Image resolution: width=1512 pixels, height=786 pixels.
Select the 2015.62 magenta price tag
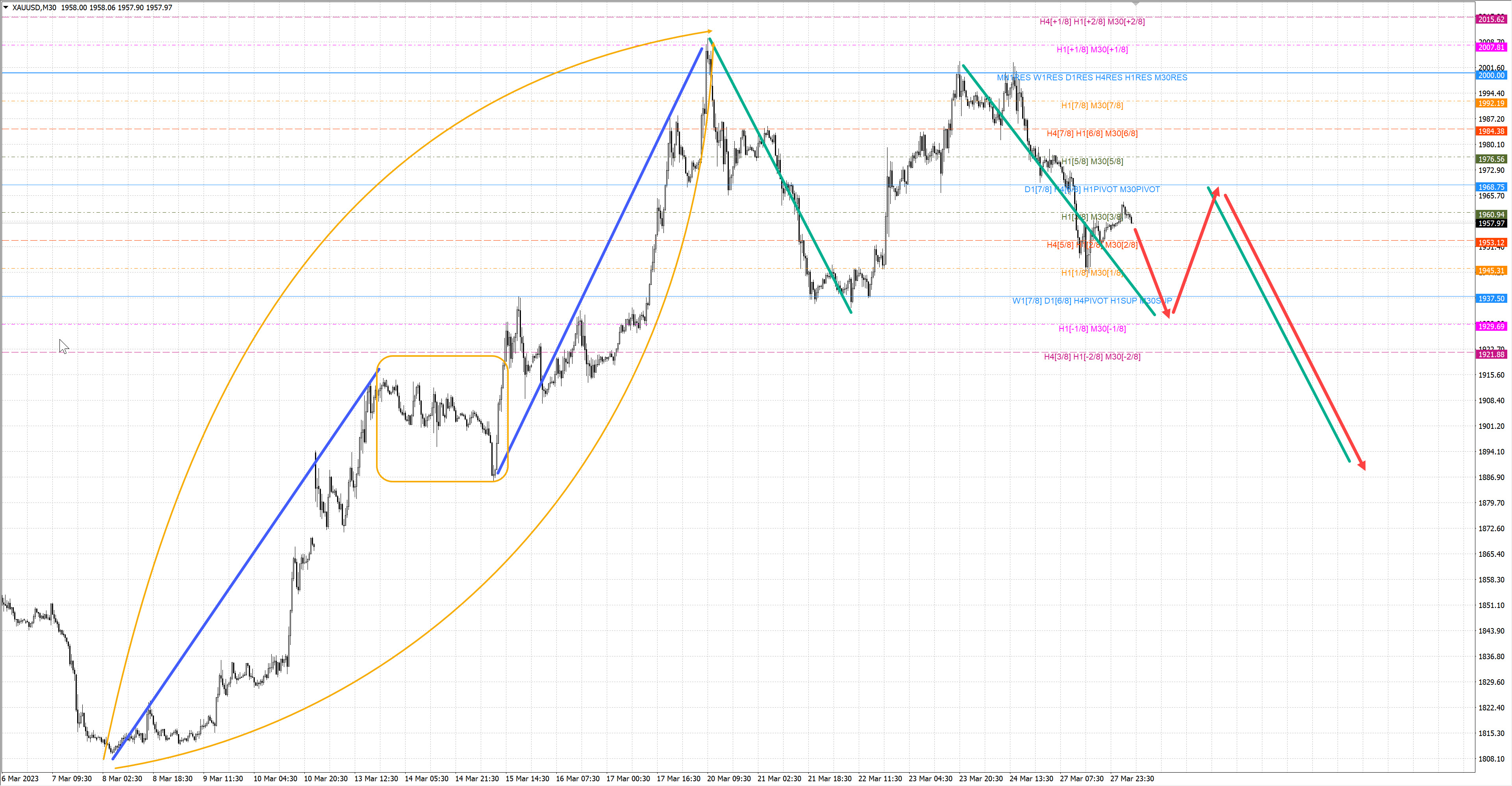click(x=1492, y=19)
